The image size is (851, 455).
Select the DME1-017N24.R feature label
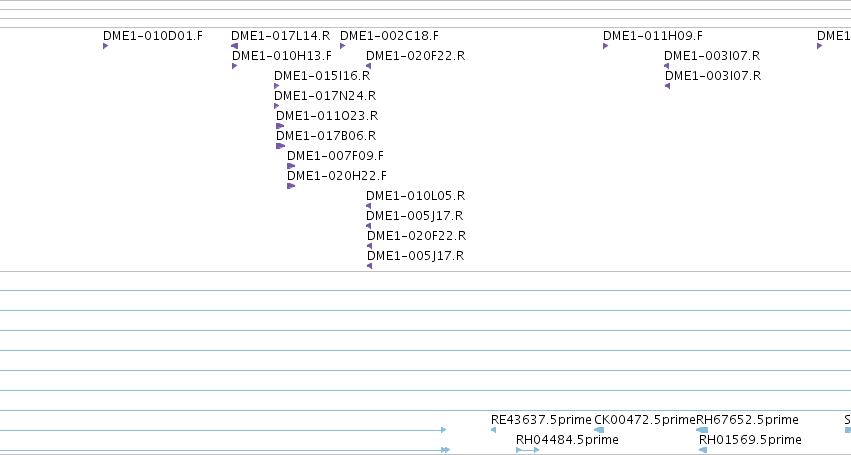coord(325,96)
